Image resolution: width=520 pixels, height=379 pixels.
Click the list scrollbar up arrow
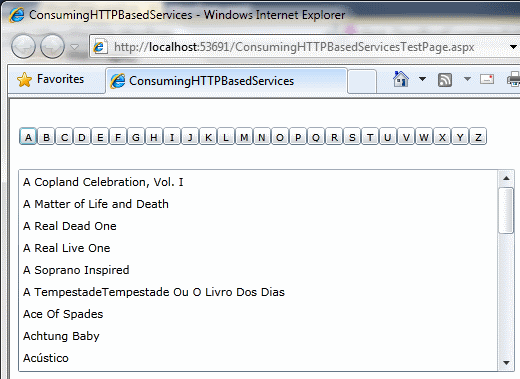(506, 178)
